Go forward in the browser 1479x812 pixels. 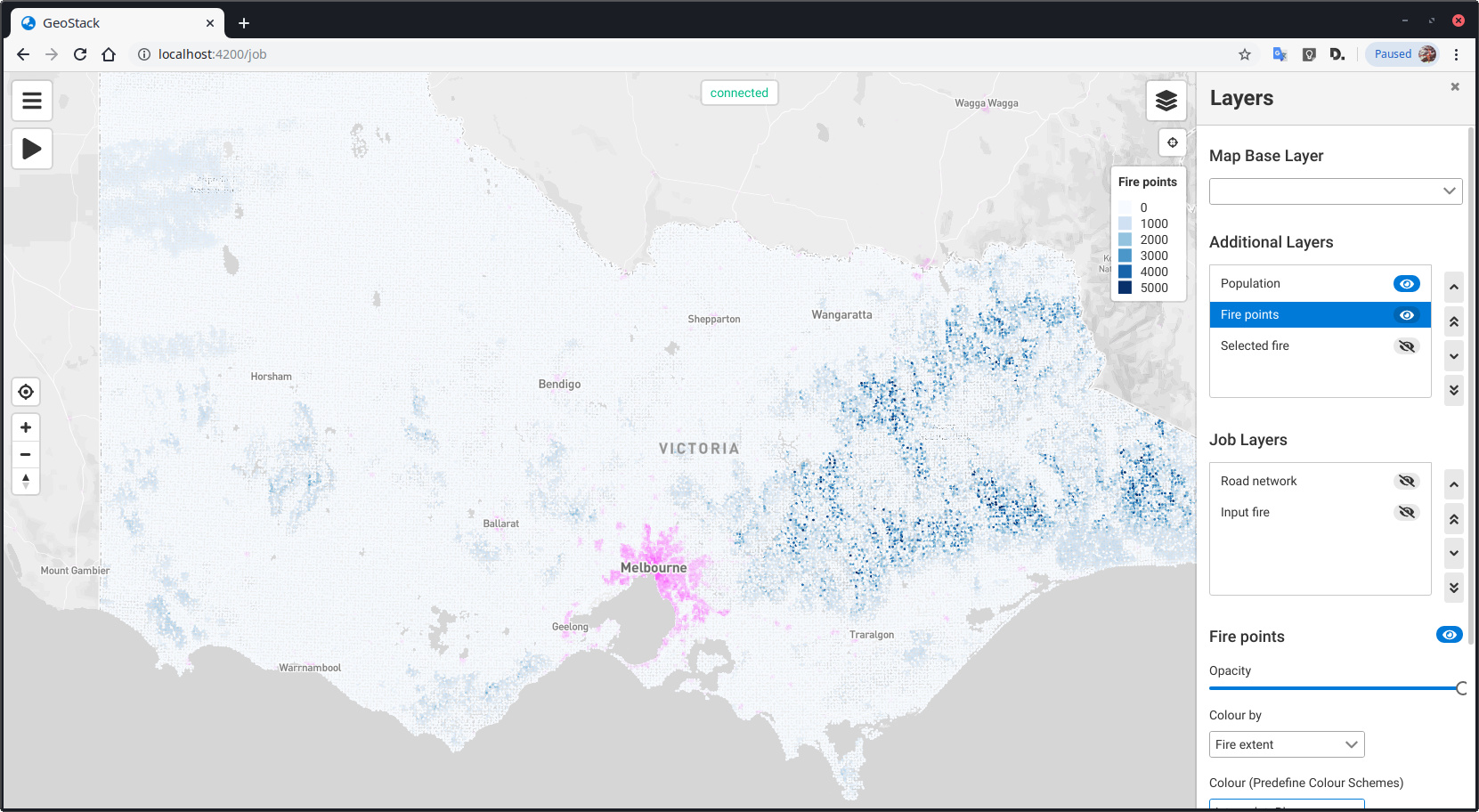click(x=52, y=54)
